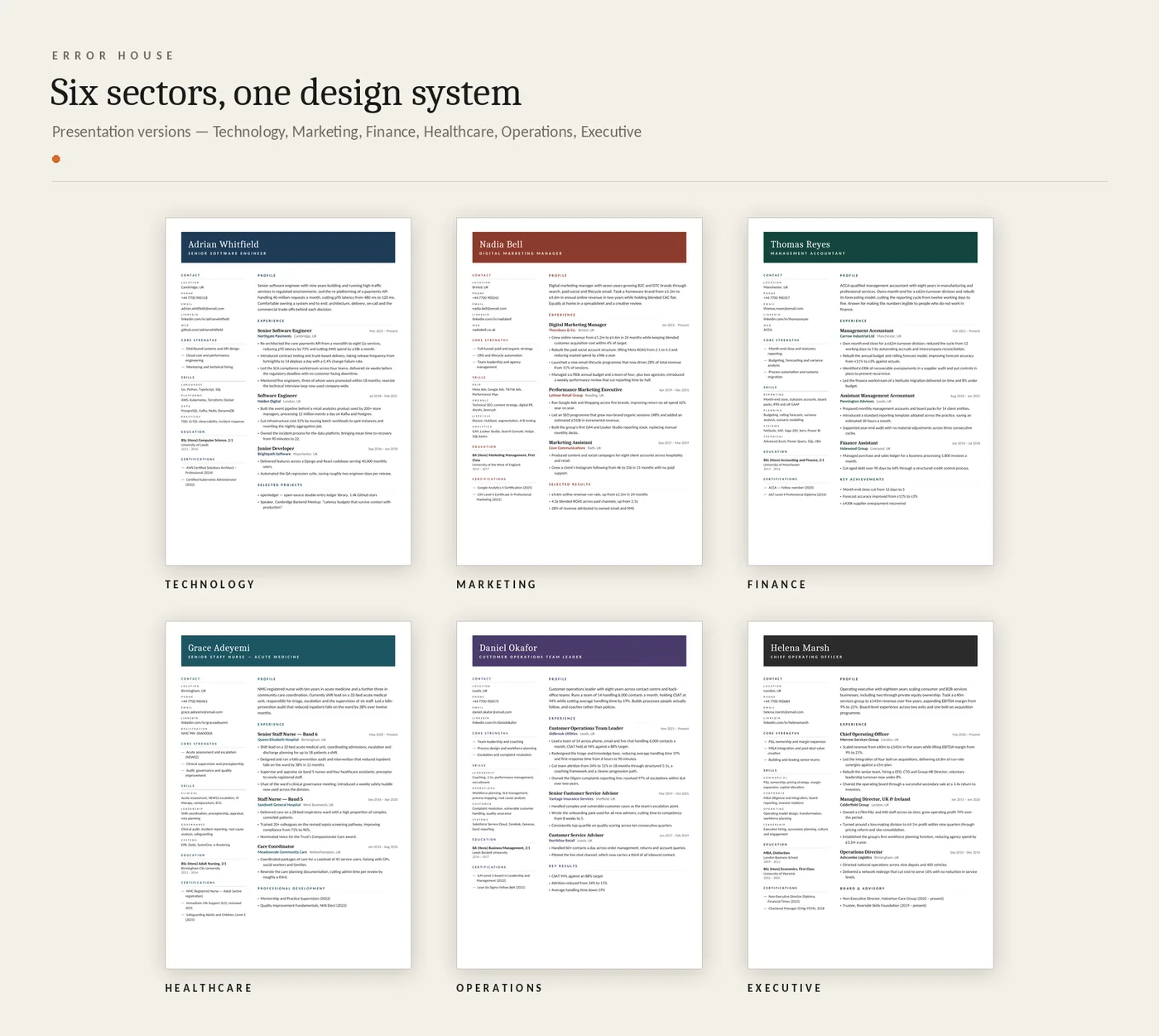1159x1036 pixels.
Task: Open Adrian Whitfield's Technology résumé thumbnail
Action: point(288,392)
